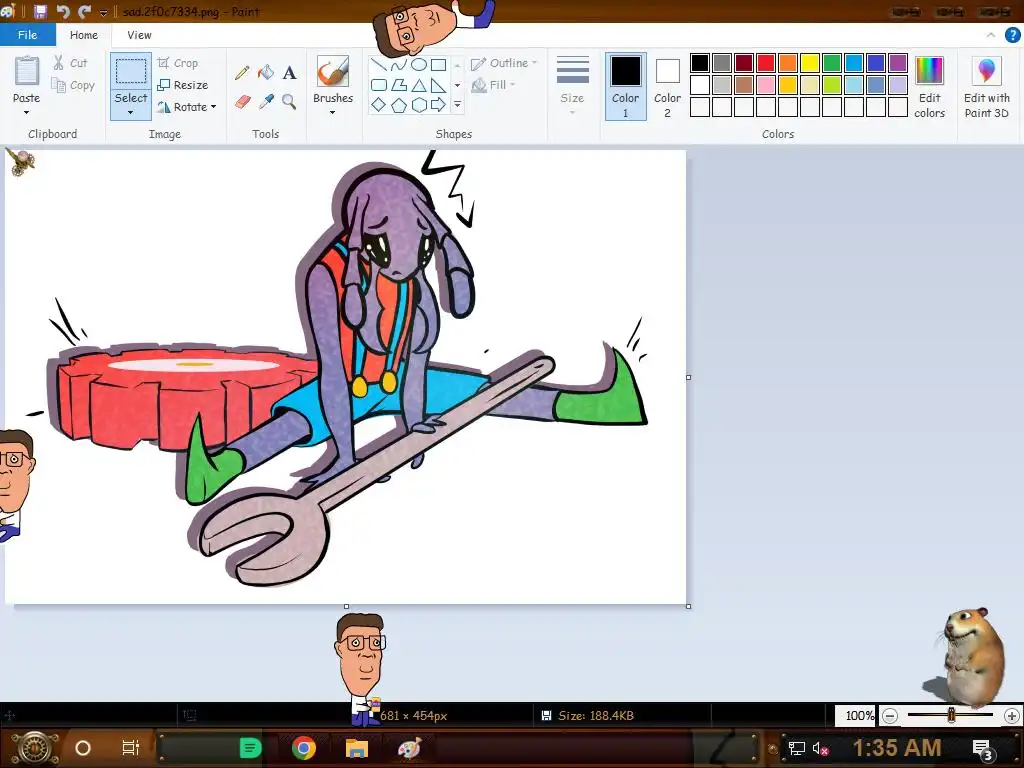Open File Explorer from taskbar

[357, 748]
